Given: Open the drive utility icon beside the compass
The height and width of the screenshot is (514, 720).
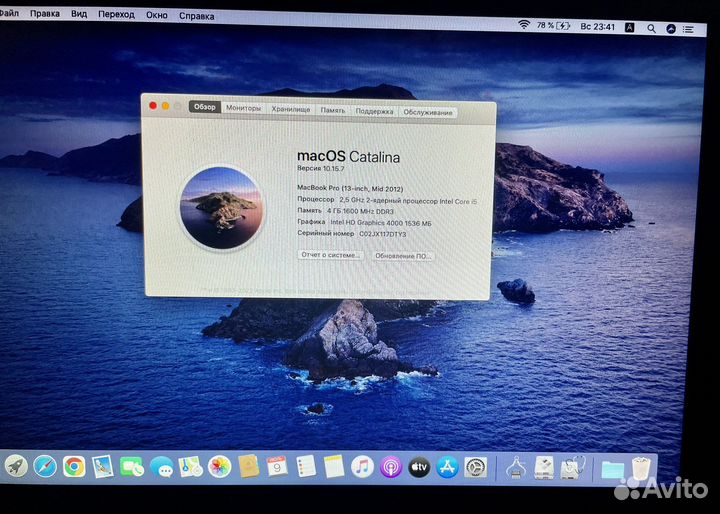Looking at the screenshot, I should tap(544, 468).
